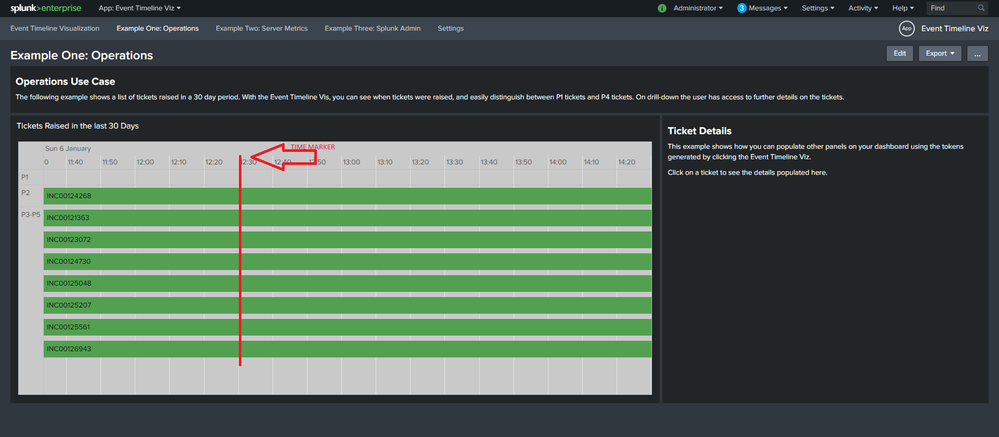
Task: Select ticket INC00125561 bar
Action: [x=347, y=327]
